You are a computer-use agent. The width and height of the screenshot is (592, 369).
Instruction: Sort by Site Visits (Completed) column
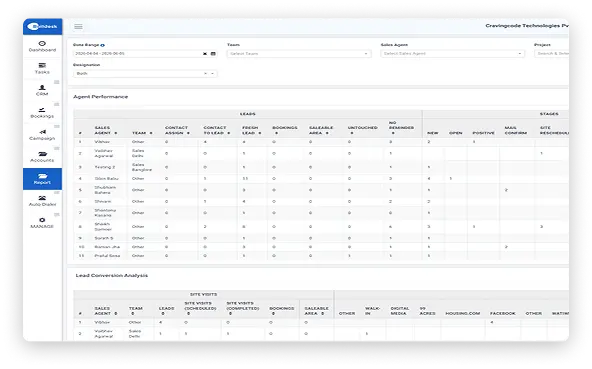coord(230,314)
